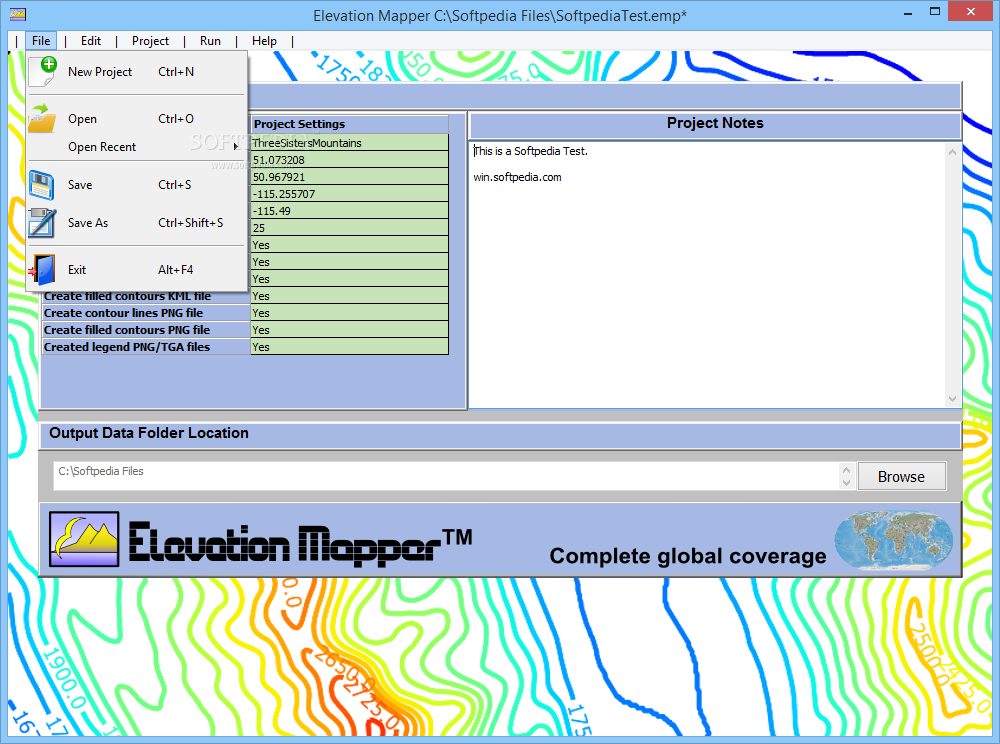Open the Help menu
This screenshot has width=1000, height=744.
pyautogui.click(x=264, y=41)
